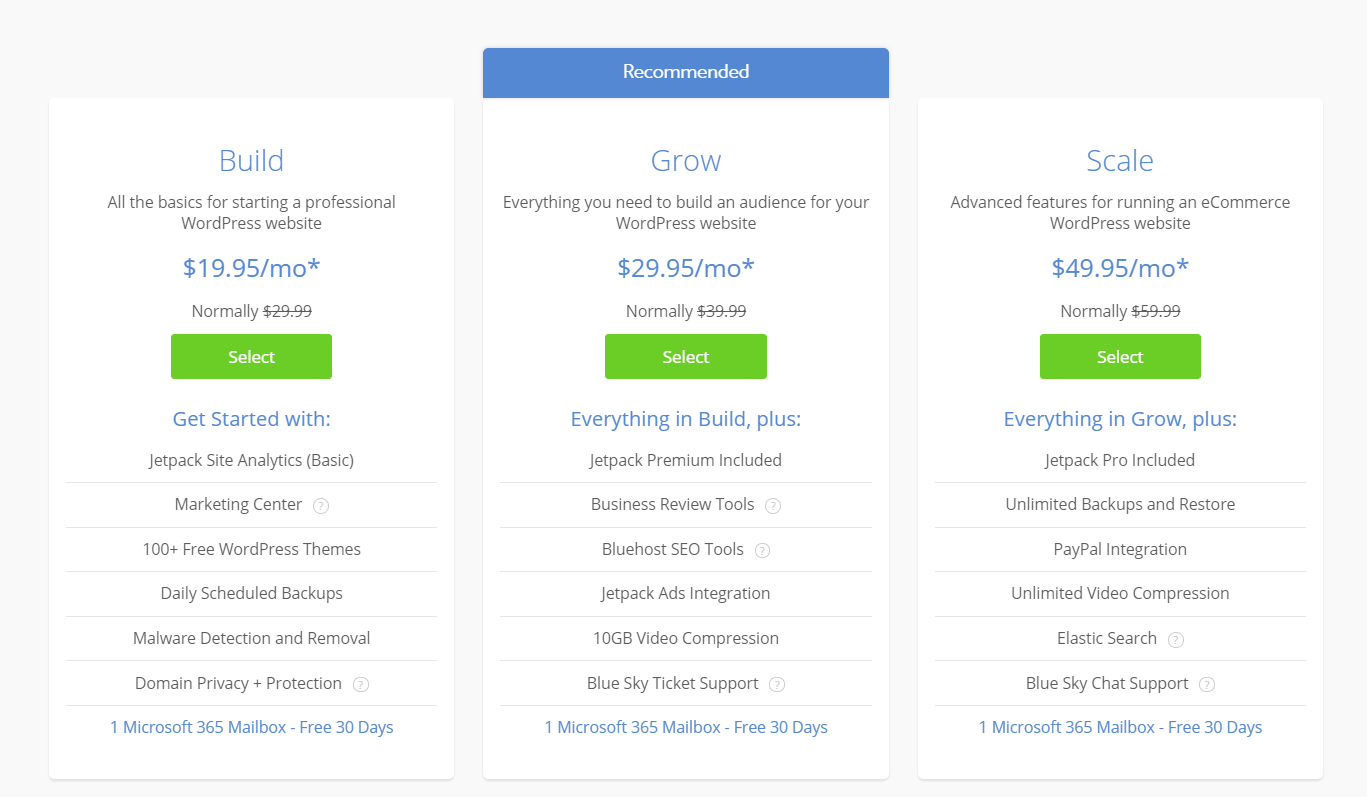Click help icon next to Marketing Center
1367x797 pixels.
tap(321, 506)
